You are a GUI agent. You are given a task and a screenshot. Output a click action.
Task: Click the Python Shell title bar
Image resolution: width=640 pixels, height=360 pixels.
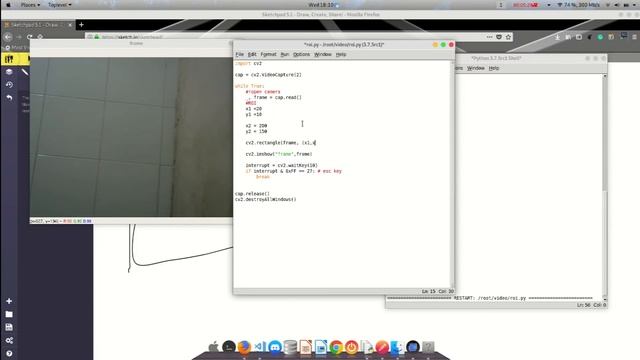click(x=496, y=58)
